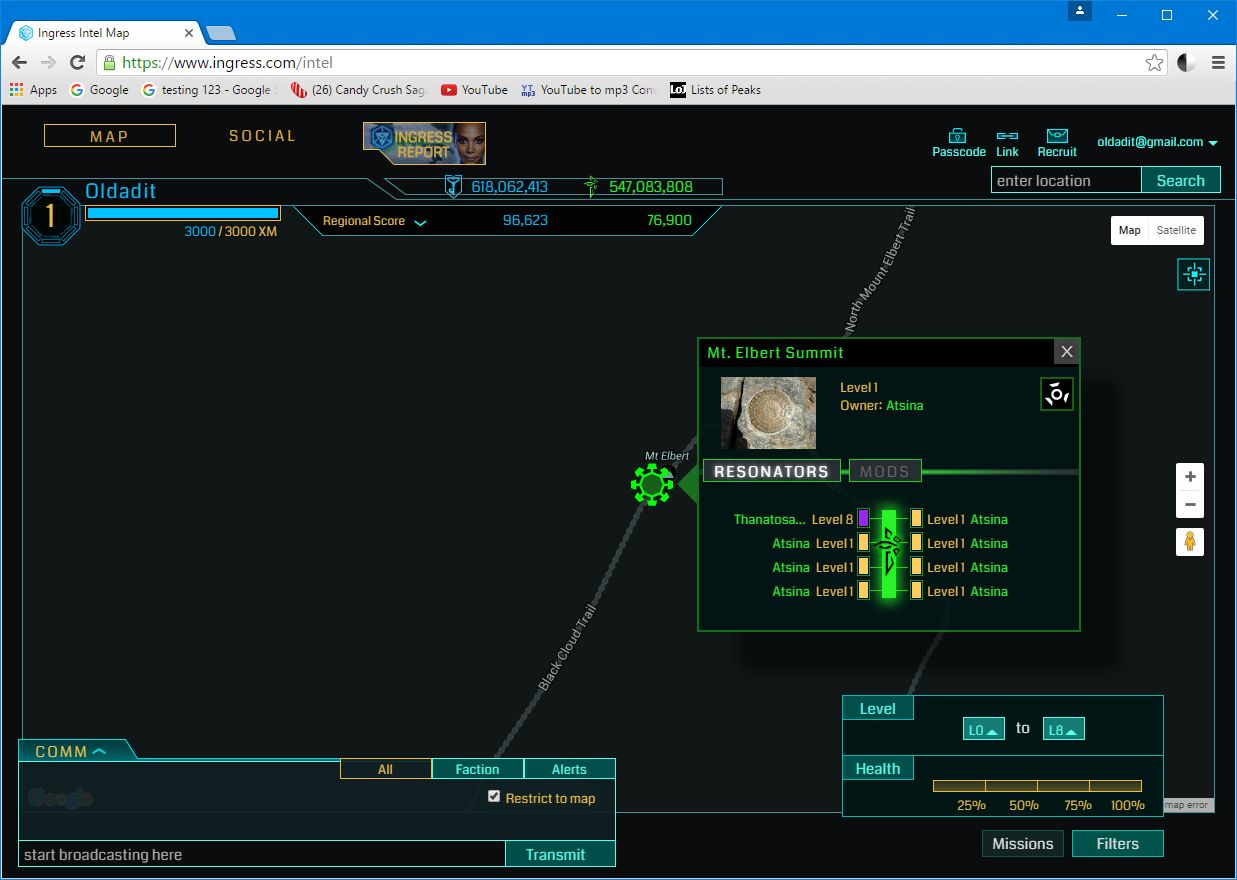Select the Faction comm filter

click(x=477, y=769)
